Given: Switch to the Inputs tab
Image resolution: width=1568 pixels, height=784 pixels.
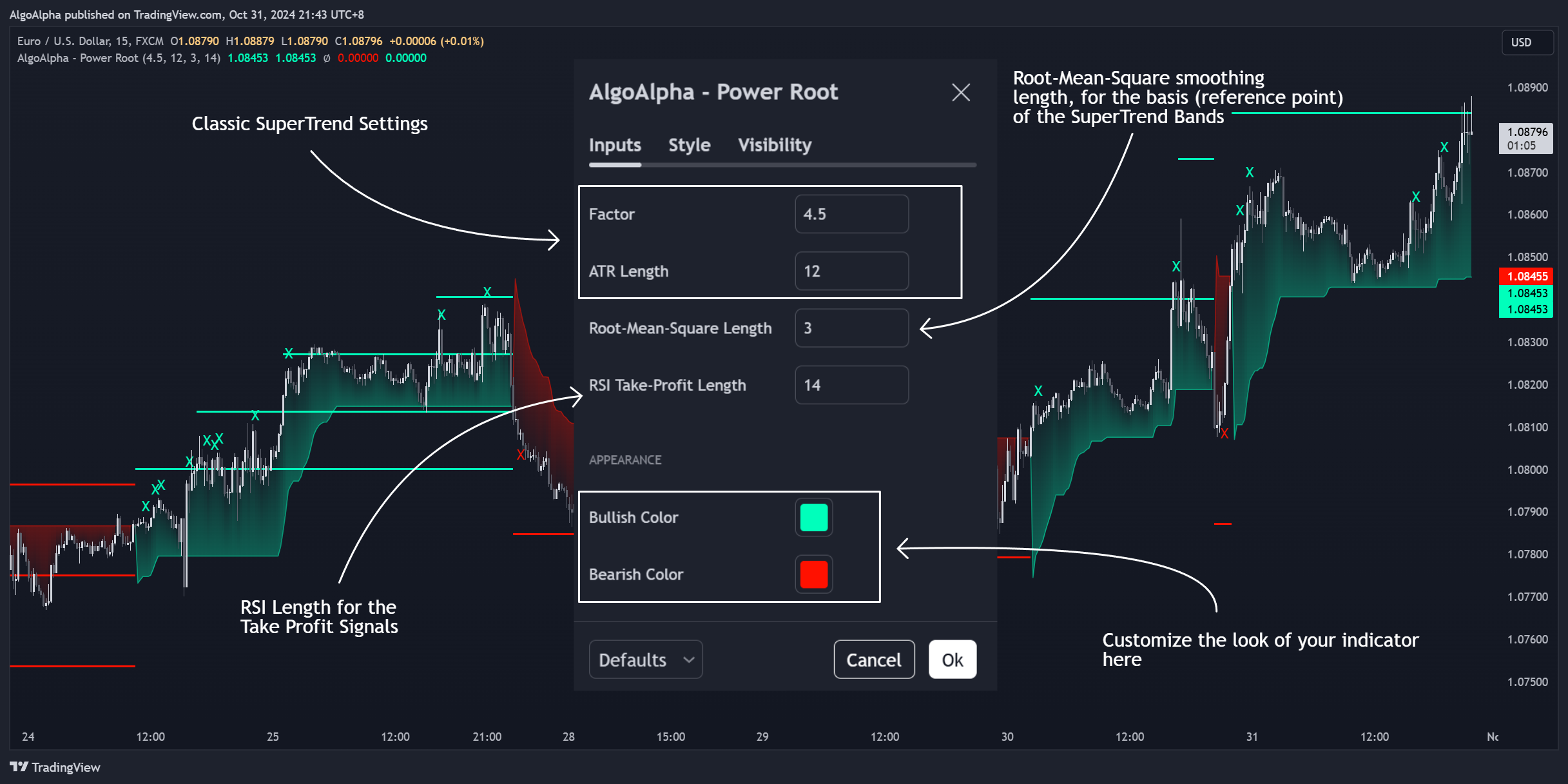Looking at the screenshot, I should 615,145.
